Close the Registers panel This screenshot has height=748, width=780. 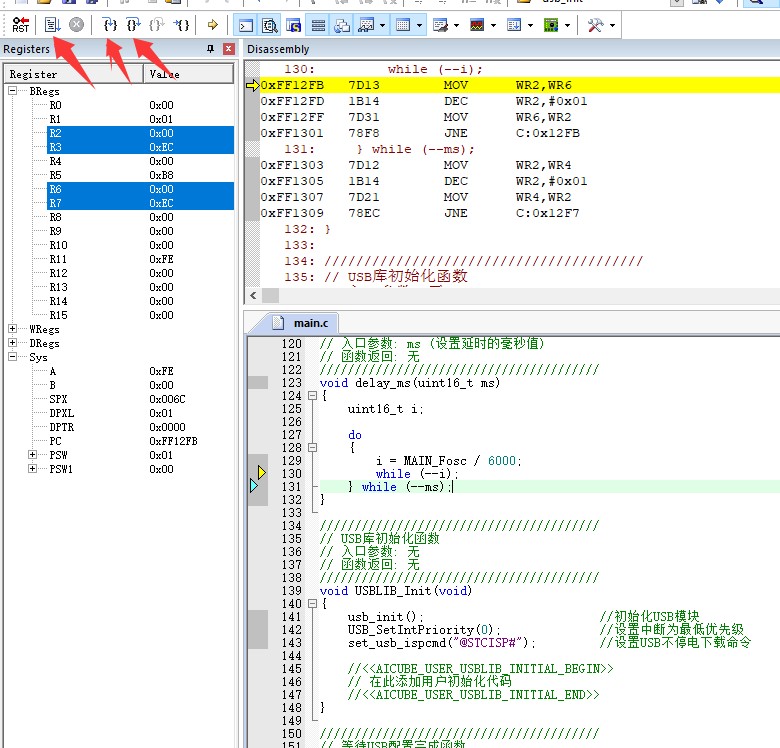(x=228, y=49)
